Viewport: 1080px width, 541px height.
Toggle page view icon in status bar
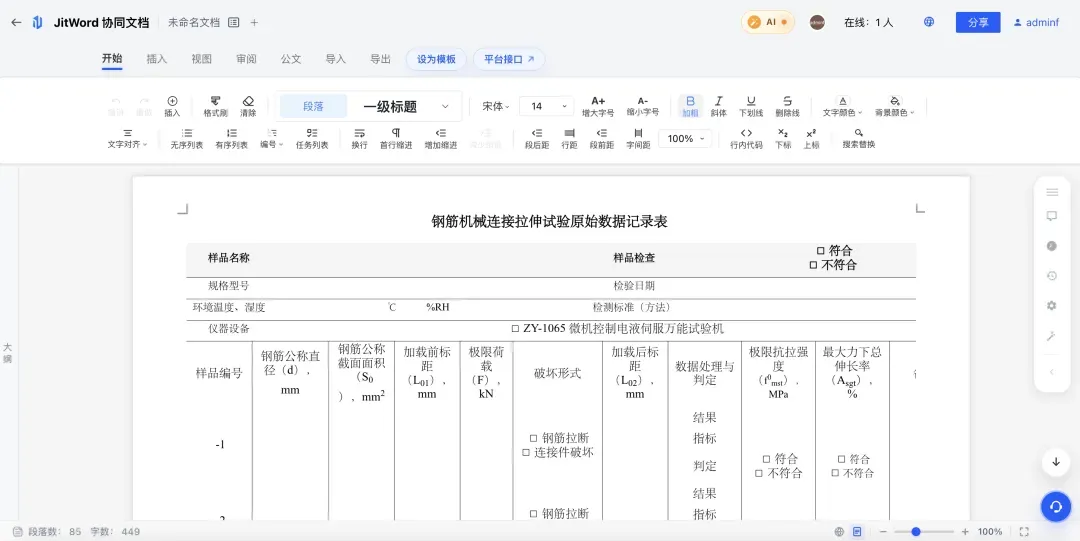coord(857,532)
